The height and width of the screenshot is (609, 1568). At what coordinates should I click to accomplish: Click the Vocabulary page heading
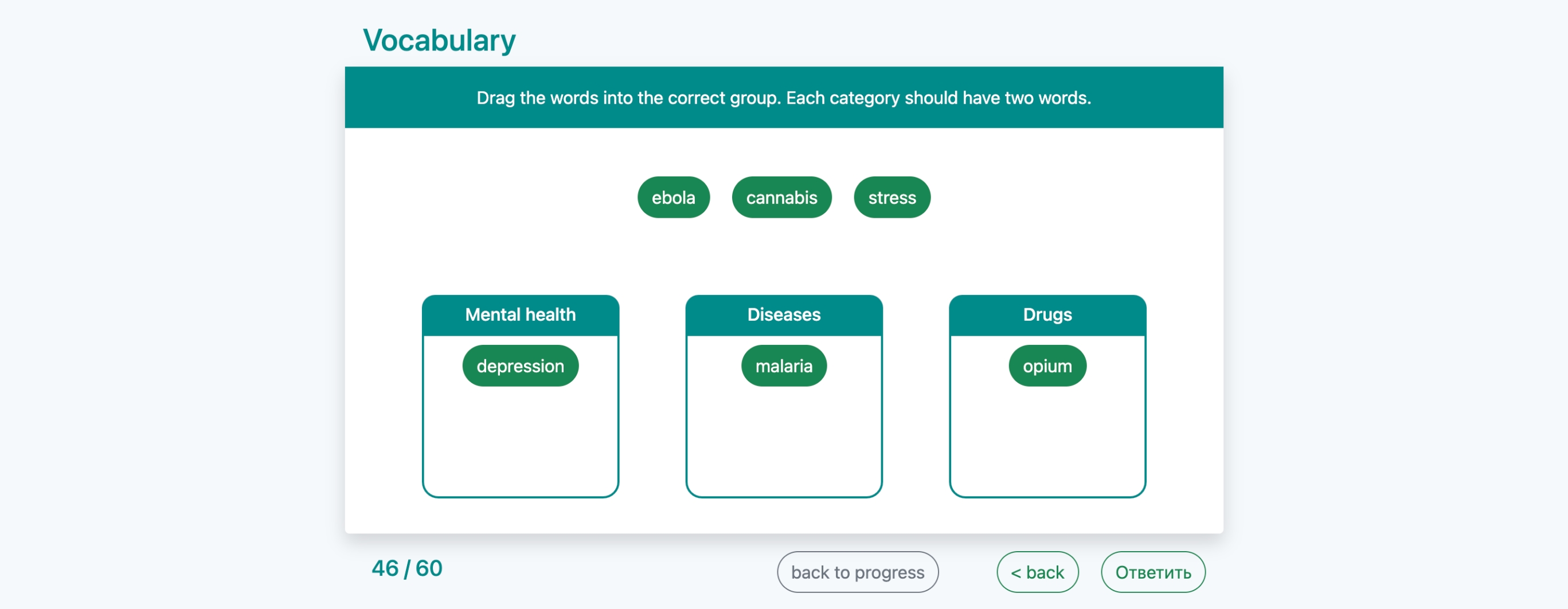[439, 40]
